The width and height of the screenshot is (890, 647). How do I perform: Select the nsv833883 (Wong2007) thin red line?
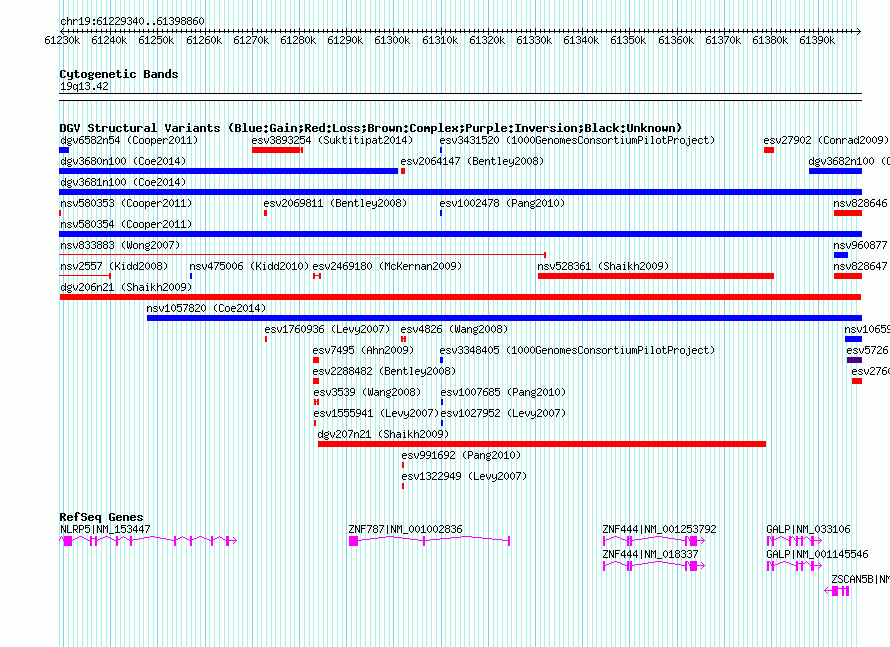(x=303, y=255)
